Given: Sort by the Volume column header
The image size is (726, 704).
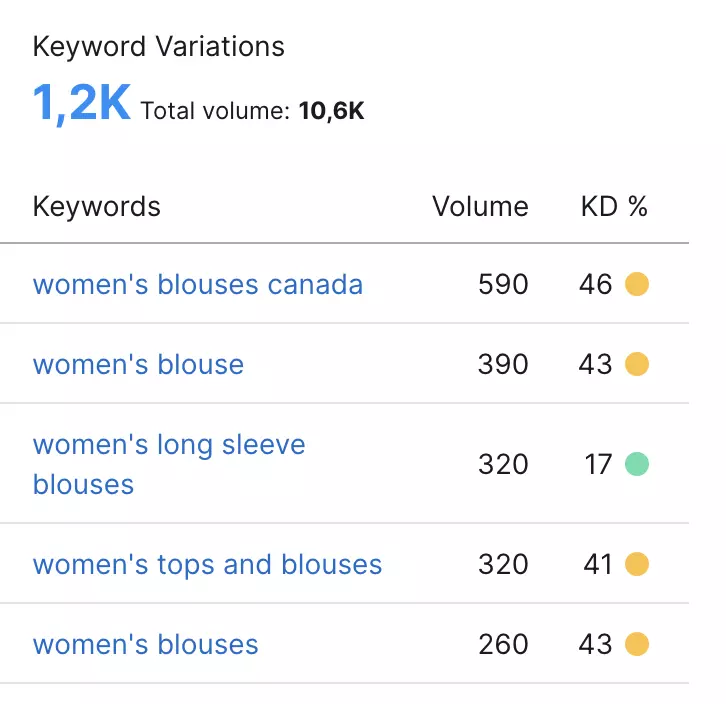Looking at the screenshot, I should click(480, 207).
